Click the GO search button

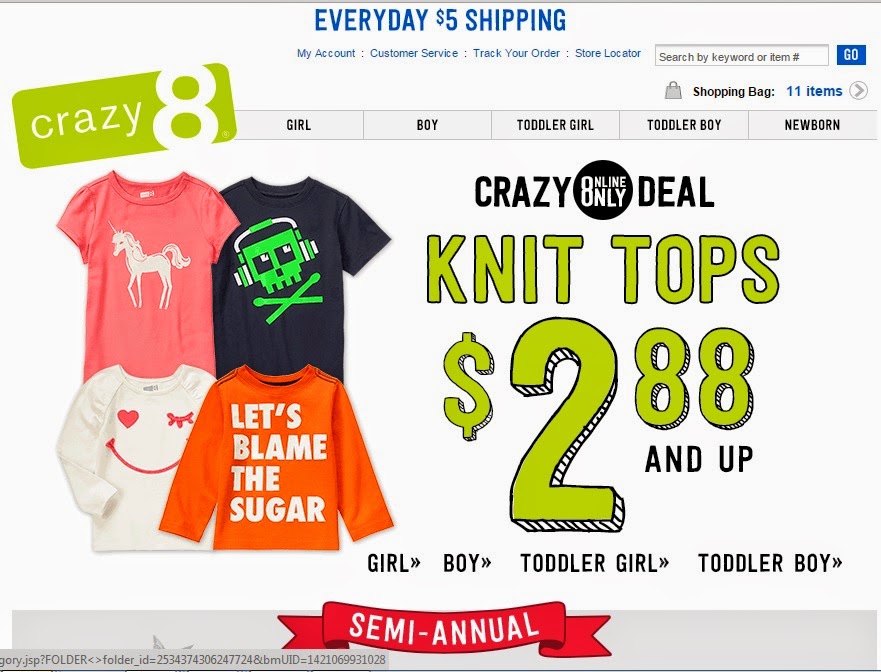point(851,55)
